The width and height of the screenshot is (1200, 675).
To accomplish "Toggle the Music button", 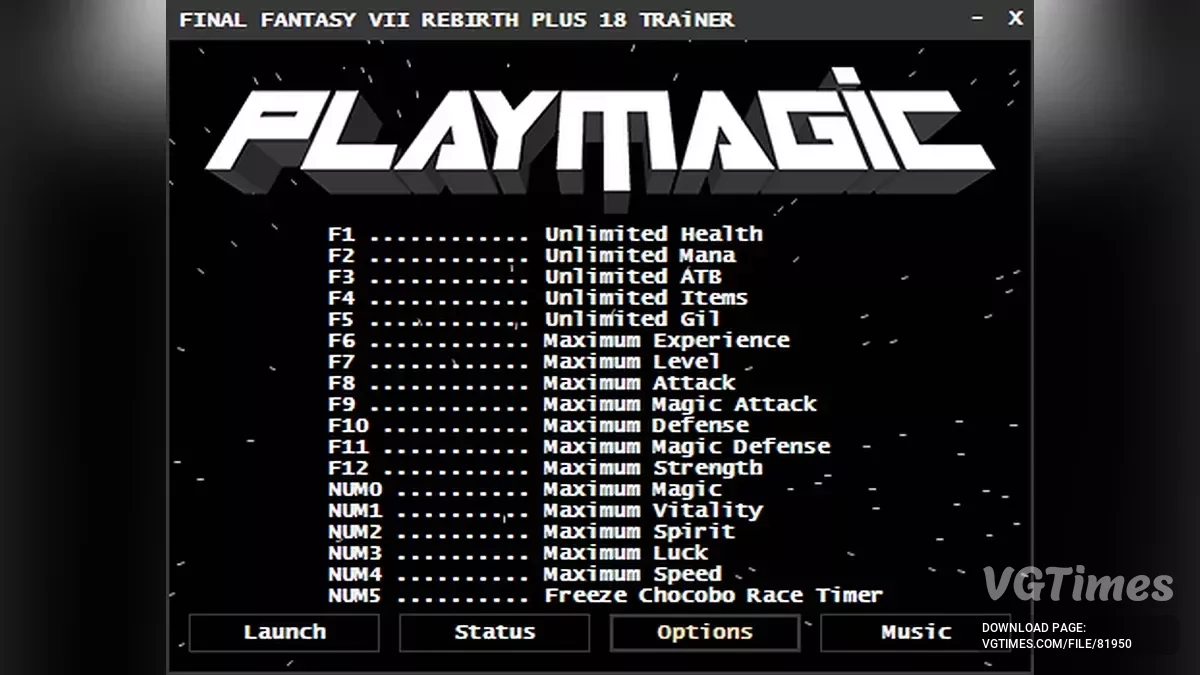I will [x=915, y=632].
